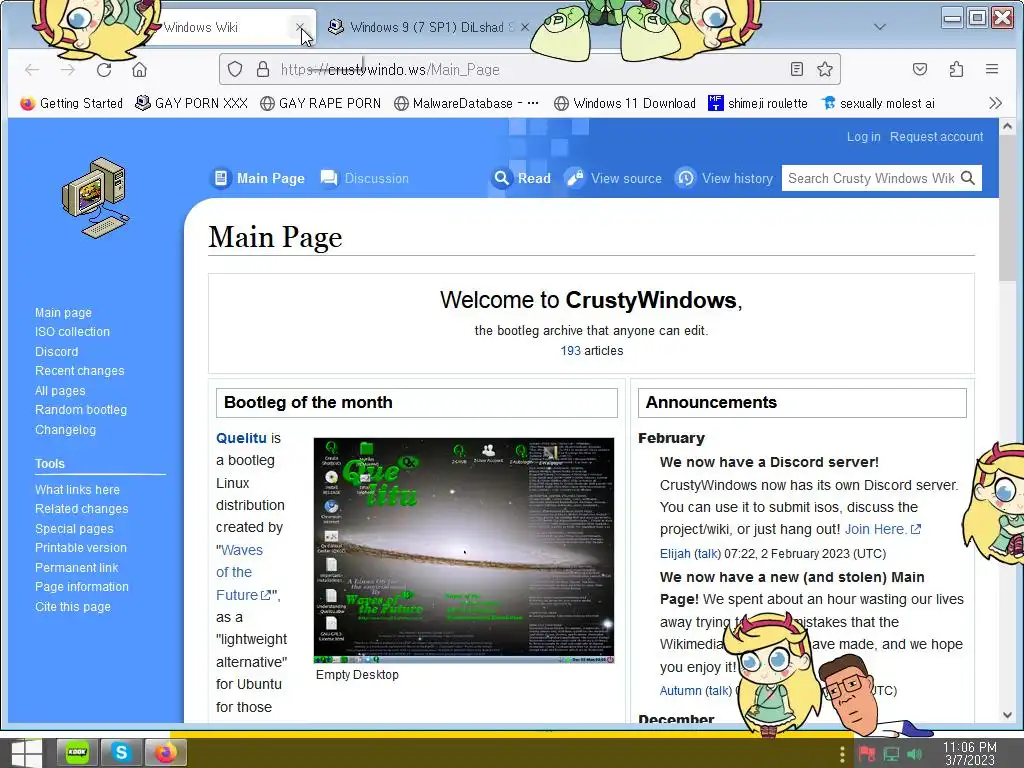Open ISO collection sidebar link
This screenshot has width=1024, height=768.
coord(72,332)
